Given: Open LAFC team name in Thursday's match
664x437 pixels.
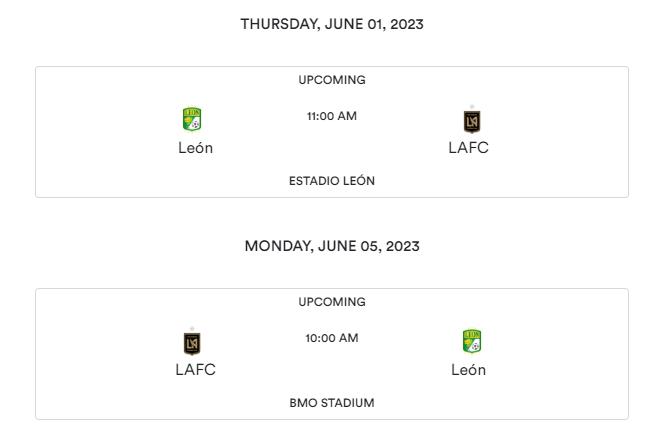Looking at the screenshot, I should coord(468,148).
